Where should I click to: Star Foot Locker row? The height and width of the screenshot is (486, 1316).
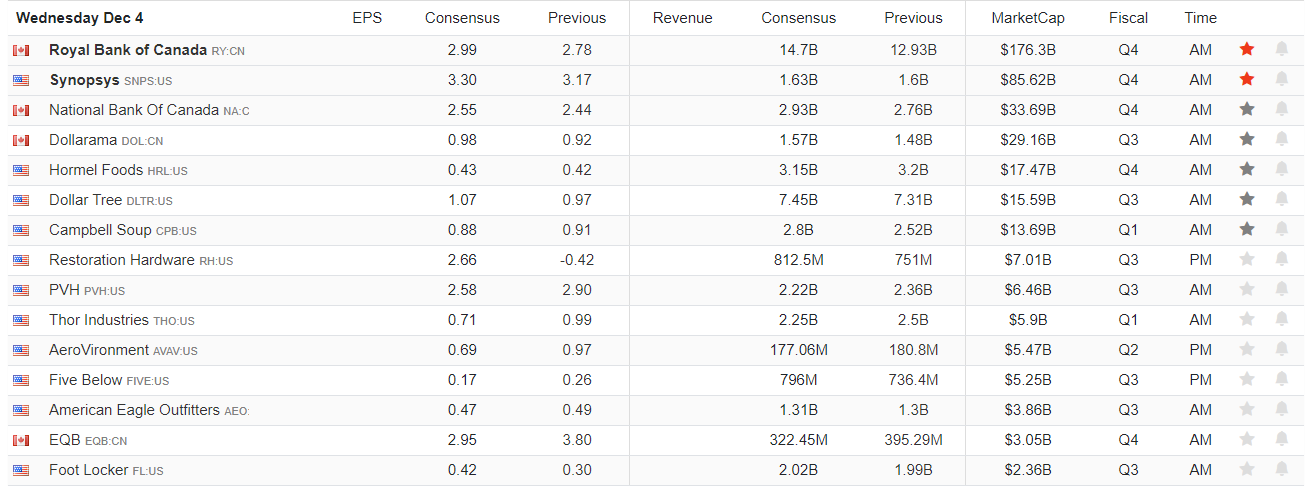1247,469
